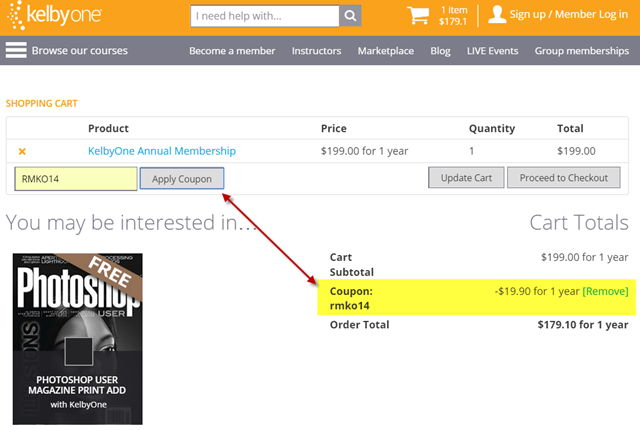Screen dimensions: 640x430
Task: Go to Become a member
Action: click(x=233, y=51)
